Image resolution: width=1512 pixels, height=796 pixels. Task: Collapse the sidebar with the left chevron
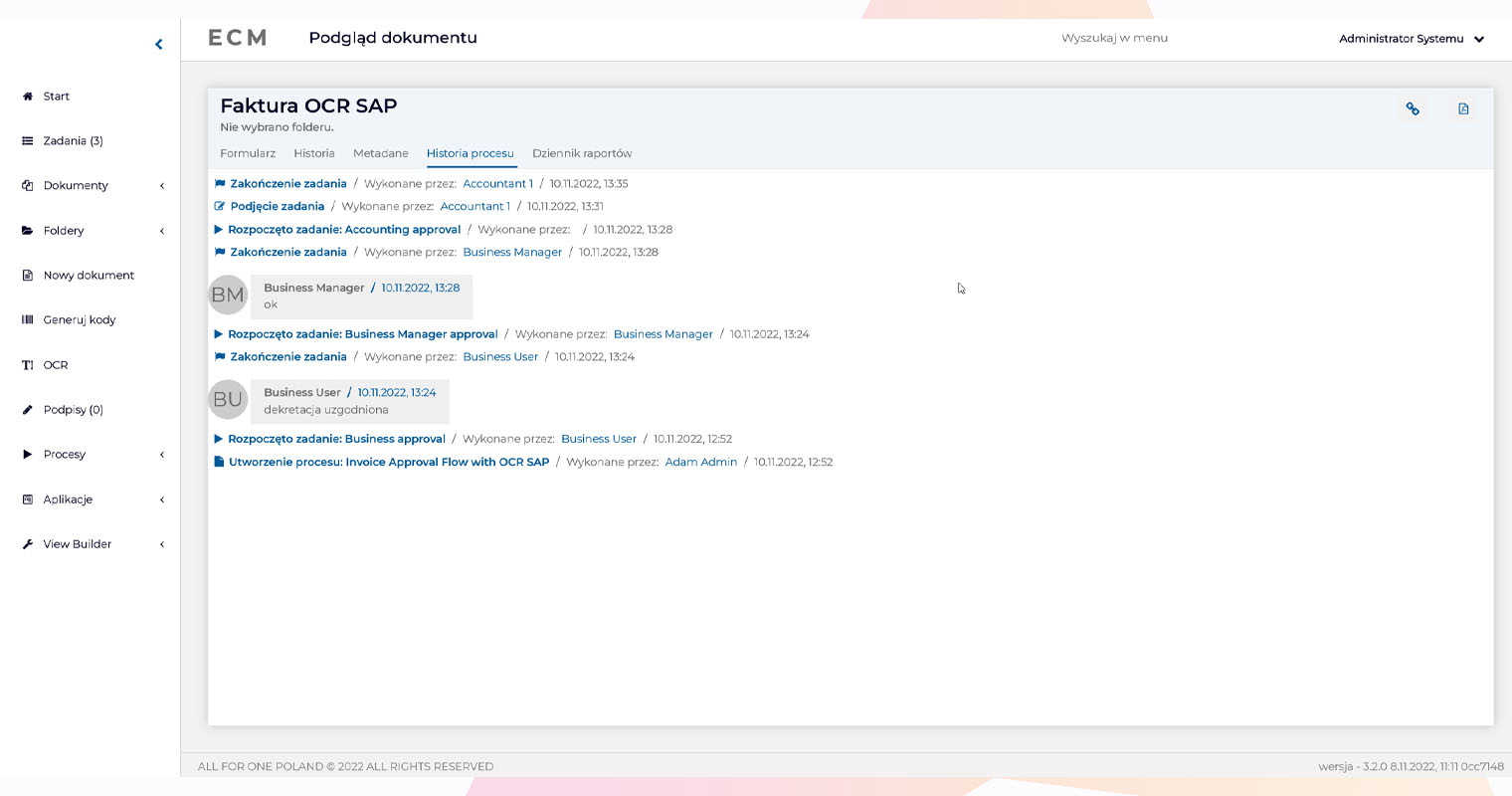click(159, 44)
